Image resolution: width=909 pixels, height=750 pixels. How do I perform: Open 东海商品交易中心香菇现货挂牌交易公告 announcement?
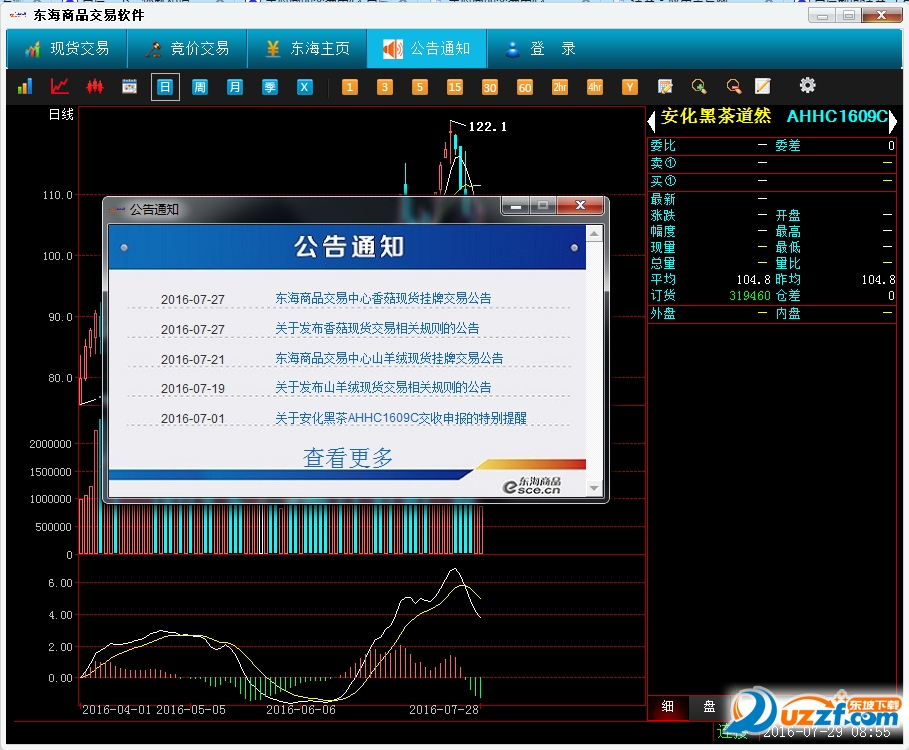pyautogui.click(x=383, y=298)
